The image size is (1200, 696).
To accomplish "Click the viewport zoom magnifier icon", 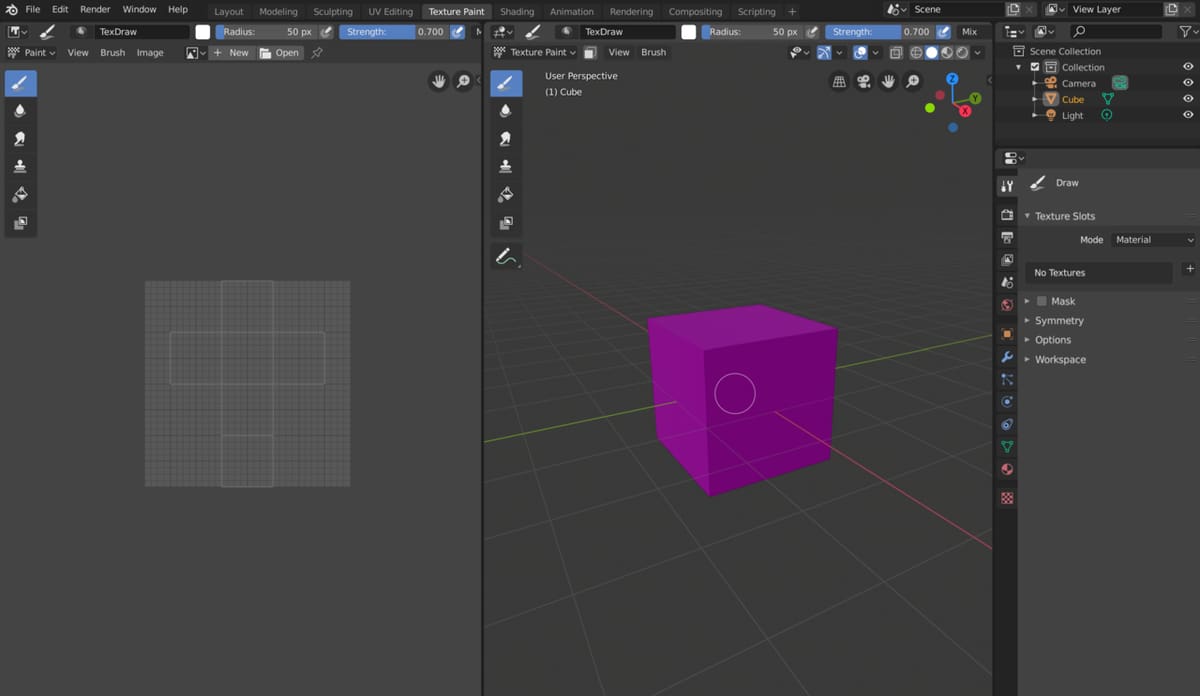I will point(913,82).
